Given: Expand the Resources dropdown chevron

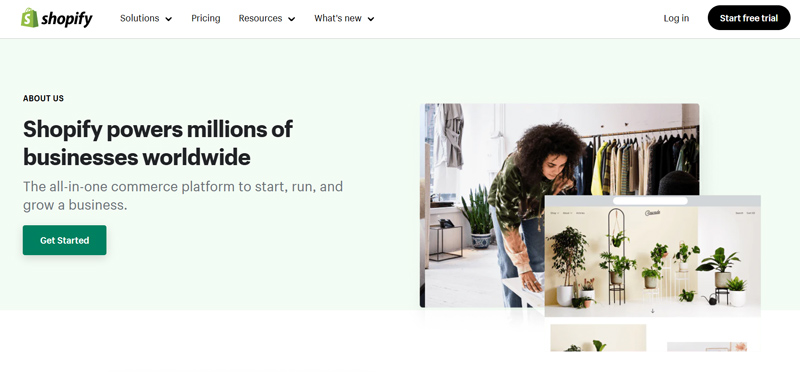Looking at the screenshot, I should click(292, 19).
